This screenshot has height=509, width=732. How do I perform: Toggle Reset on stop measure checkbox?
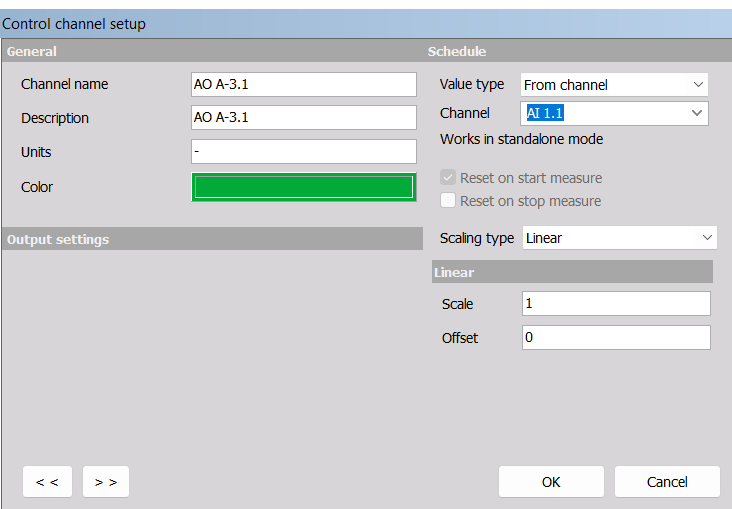[448, 201]
